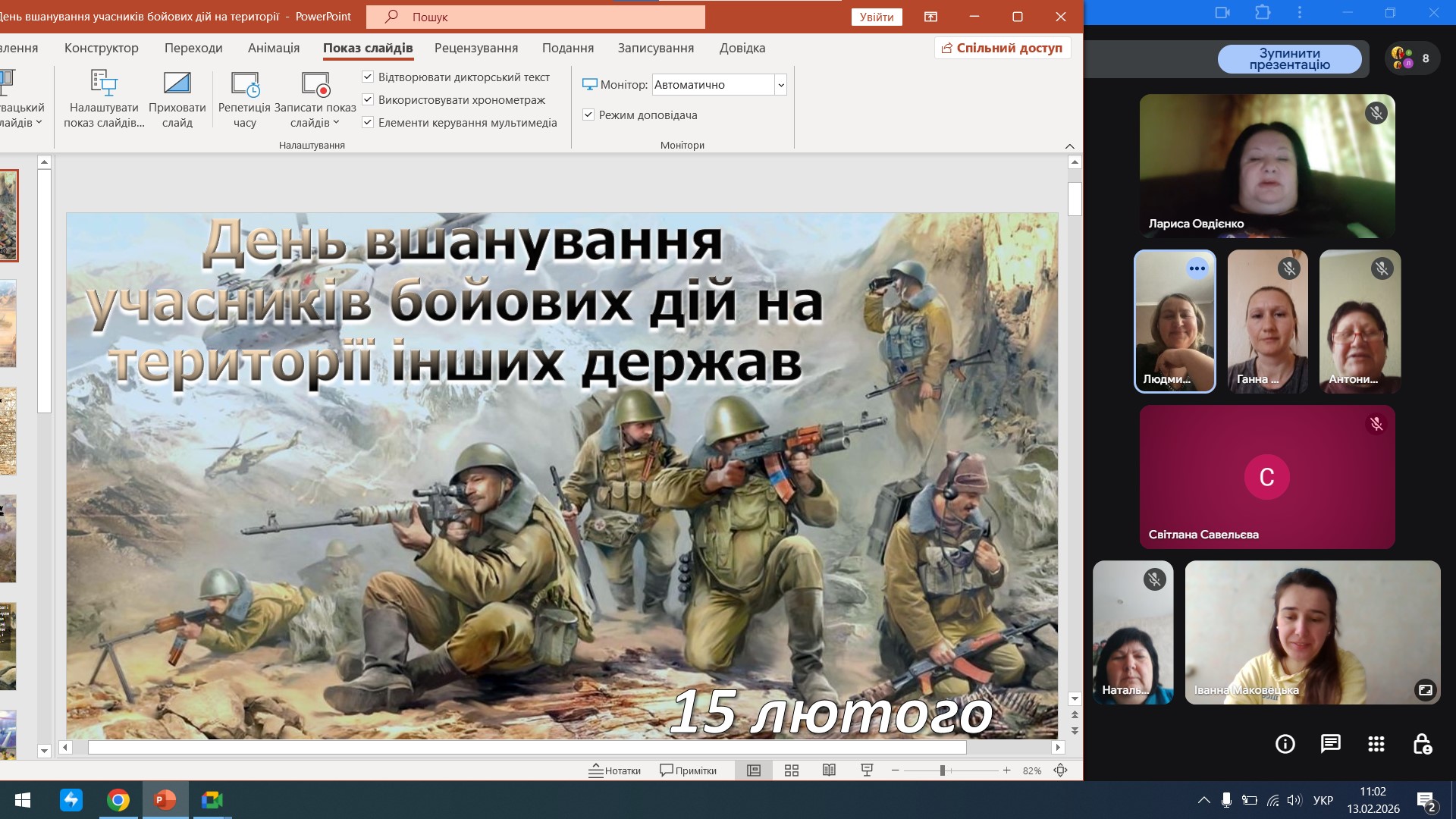Screen dimensions: 1456x819
Task: Switch to Reading View in status bar
Action: pyautogui.click(x=829, y=770)
